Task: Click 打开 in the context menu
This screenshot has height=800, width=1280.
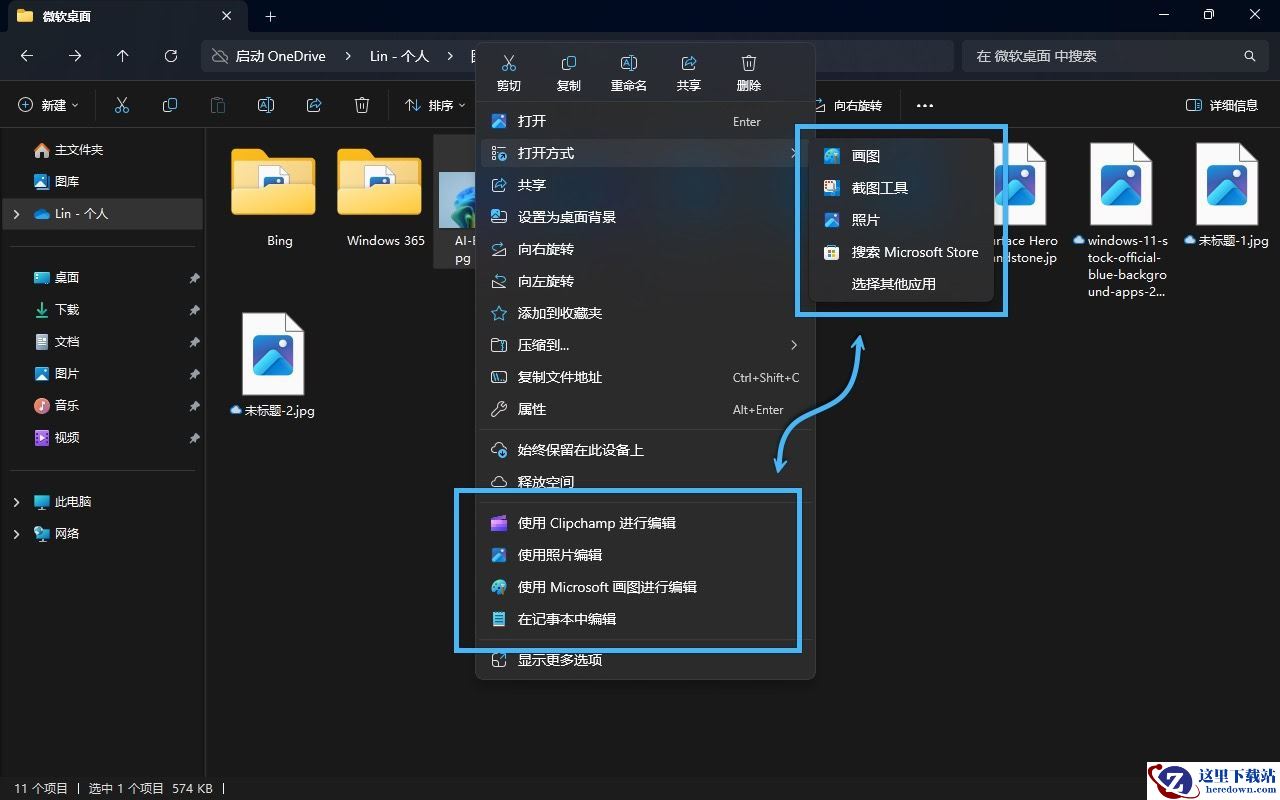Action: point(646,121)
